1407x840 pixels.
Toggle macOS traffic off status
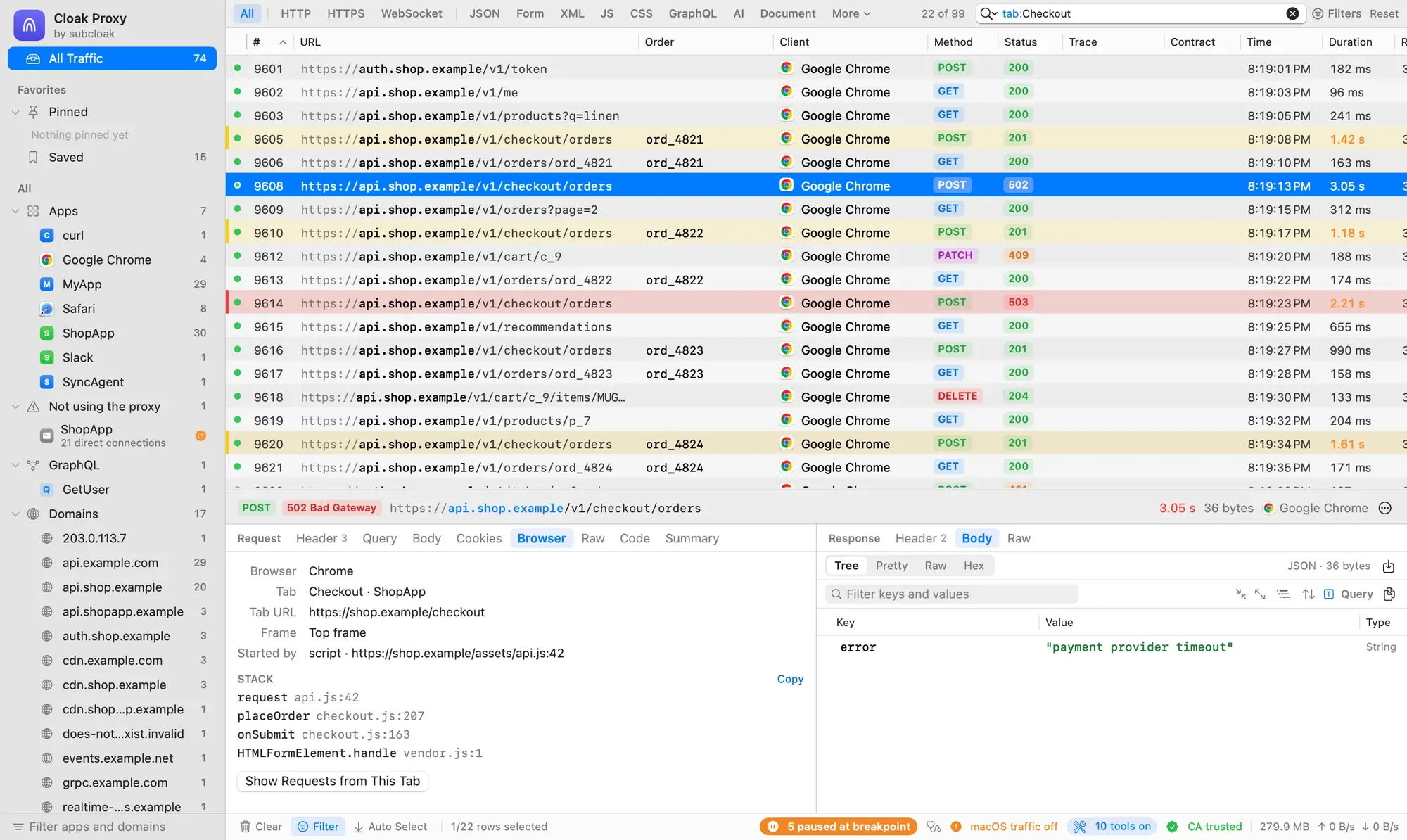point(1005,827)
